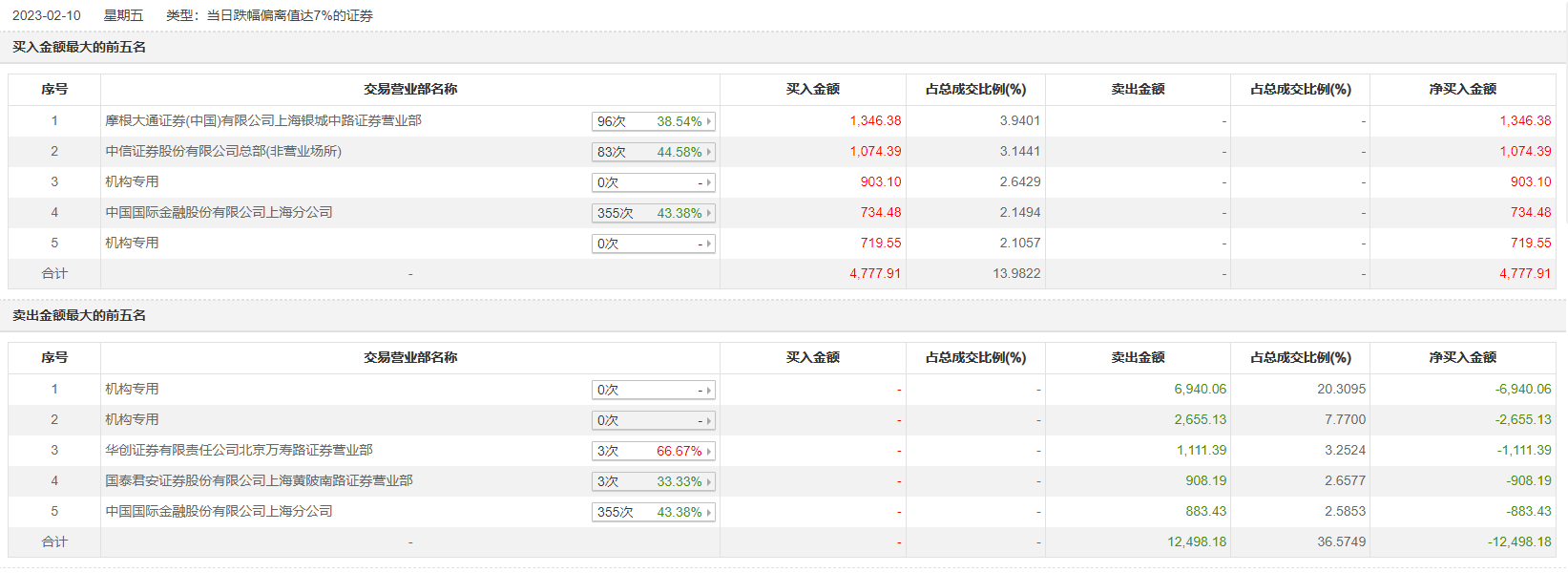Expand the 3次 66.67% stats arrow
The width and height of the screenshot is (1568, 573).
tap(708, 451)
